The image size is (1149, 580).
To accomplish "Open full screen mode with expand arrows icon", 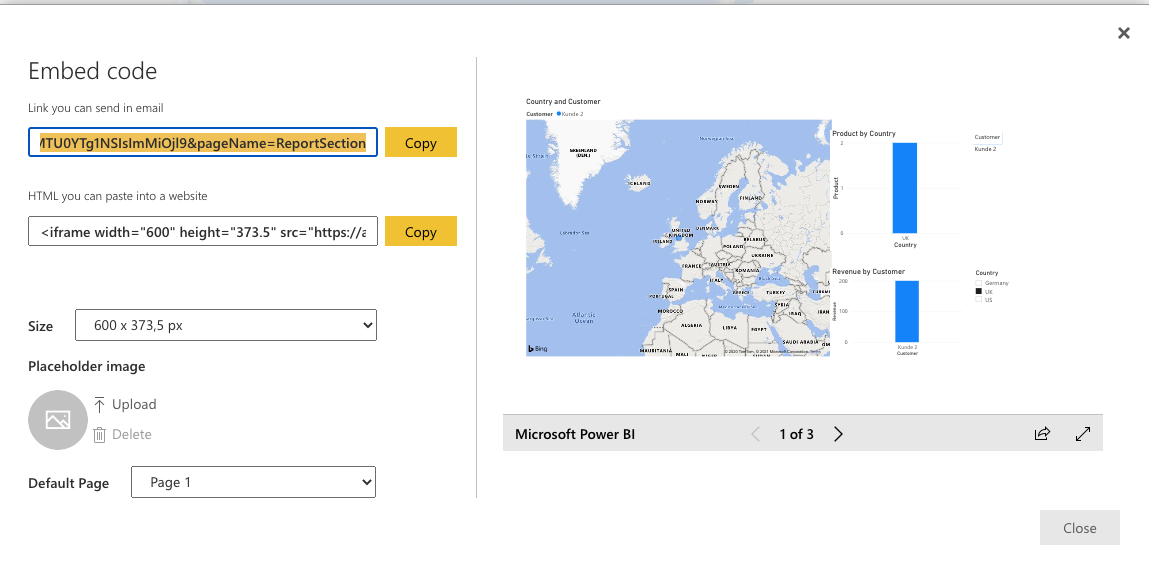I will pyautogui.click(x=1082, y=434).
